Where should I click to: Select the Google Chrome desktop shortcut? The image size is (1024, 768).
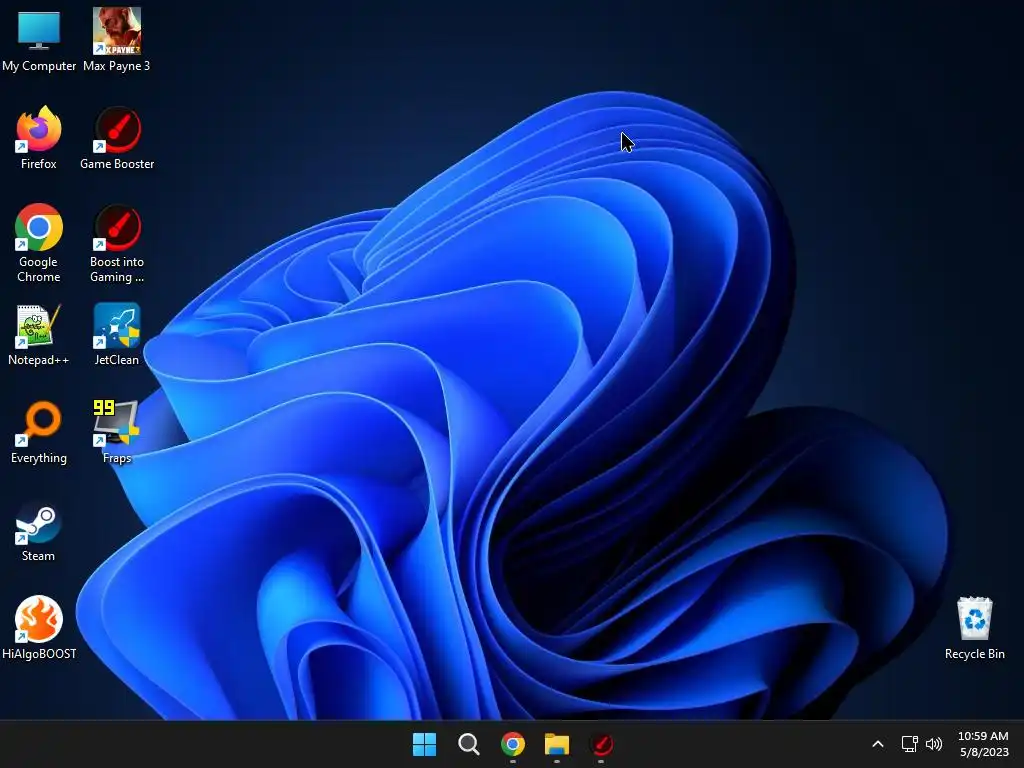pyautogui.click(x=39, y=243)
